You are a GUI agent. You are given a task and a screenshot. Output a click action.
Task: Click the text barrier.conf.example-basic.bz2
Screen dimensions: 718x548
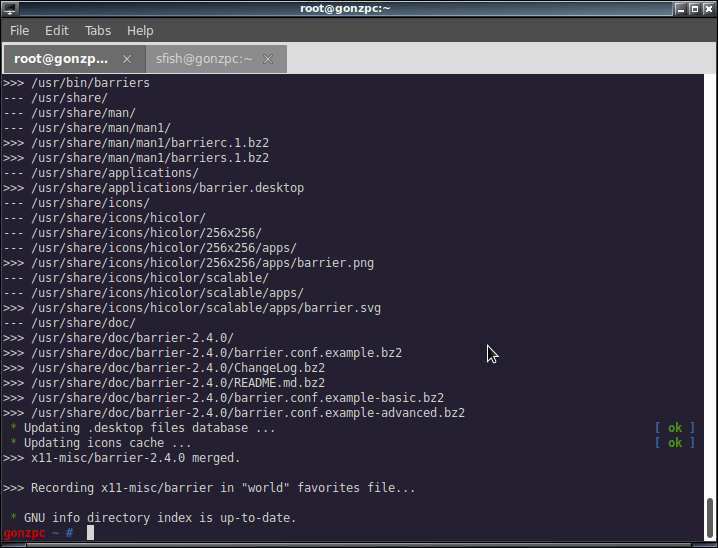pyautogui.click(x=339, y=398)
